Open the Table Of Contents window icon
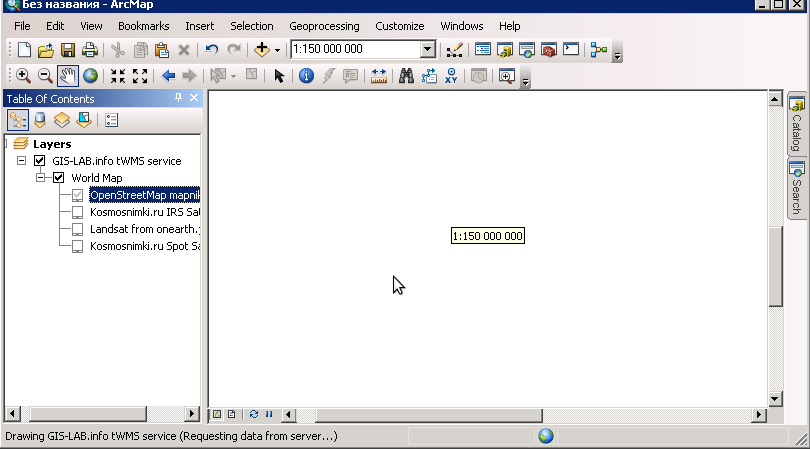The width and height of the screenshot is (810, 449). pyautogui.click(x=482, y=50)
